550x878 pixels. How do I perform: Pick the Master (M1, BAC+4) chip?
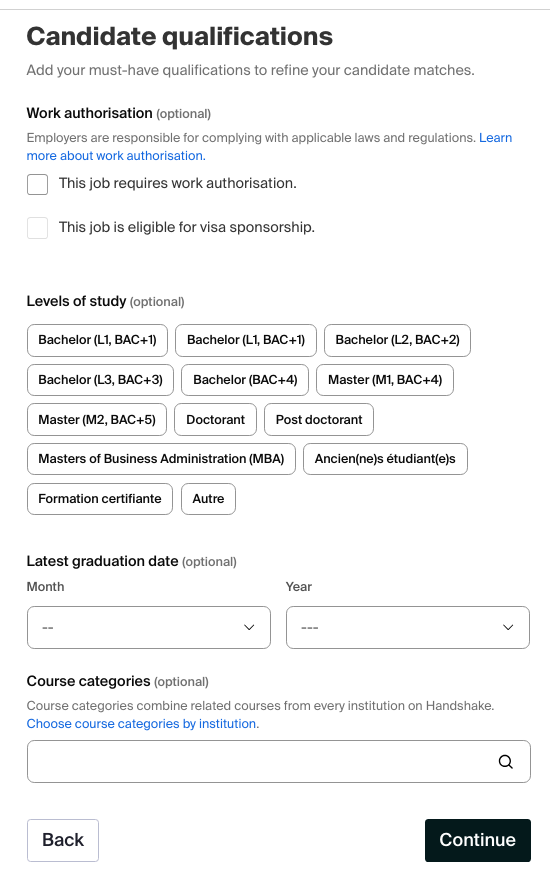coord(385,380)
